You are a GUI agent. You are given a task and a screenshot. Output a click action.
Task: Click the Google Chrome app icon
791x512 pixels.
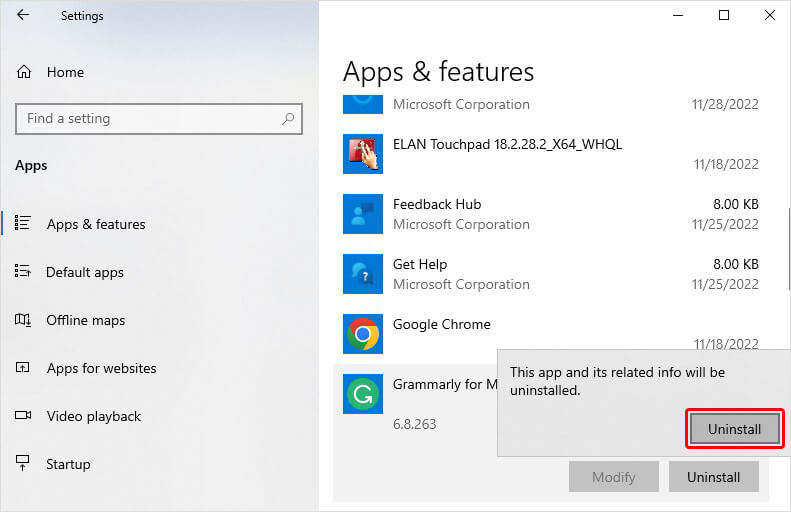pos(363,334)
